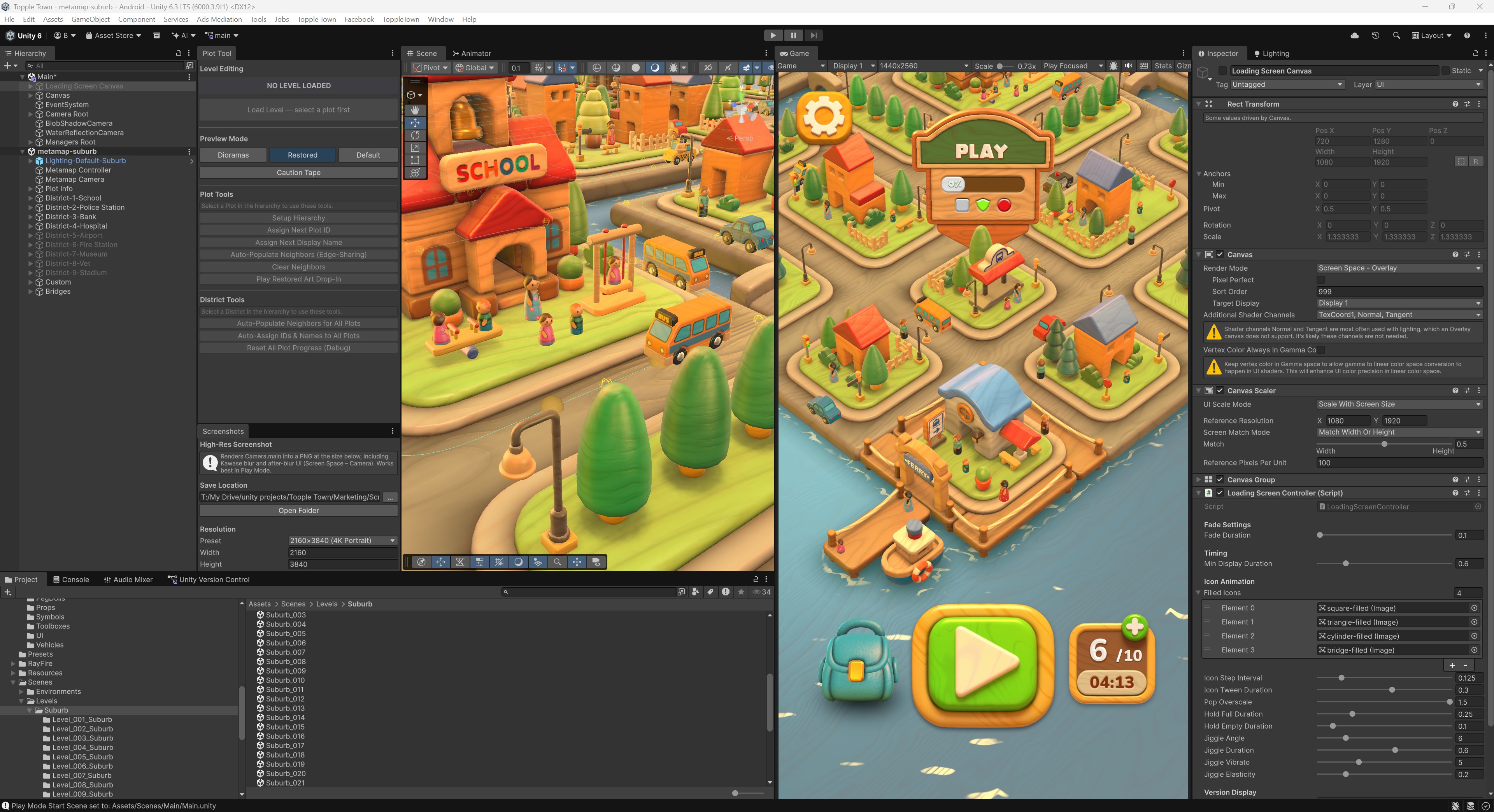Select wireframe draw mode in Scene toolbar

tap(596, 68)
